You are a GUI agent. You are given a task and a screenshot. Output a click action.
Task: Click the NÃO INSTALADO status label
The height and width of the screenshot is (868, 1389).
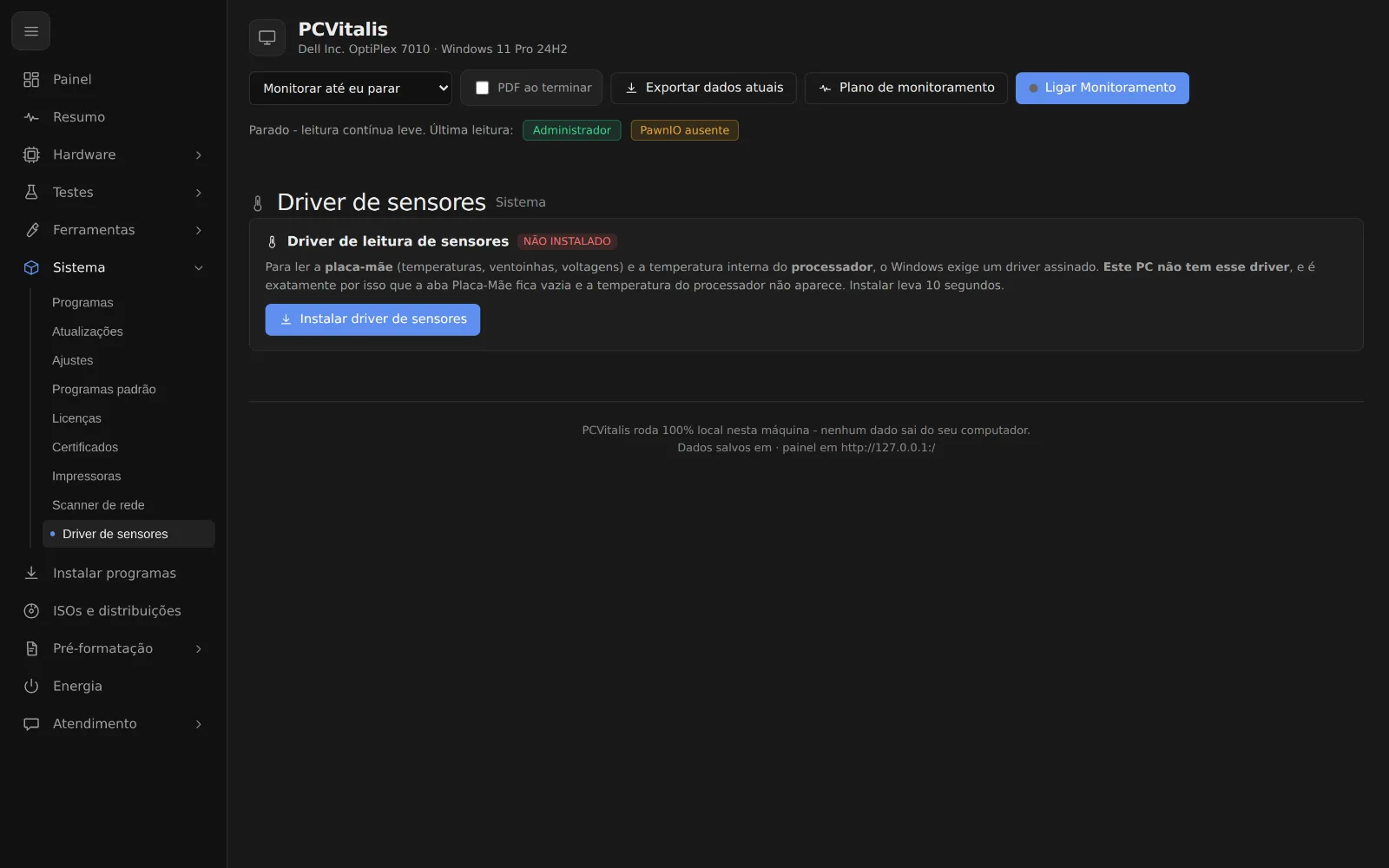point(567,241)
